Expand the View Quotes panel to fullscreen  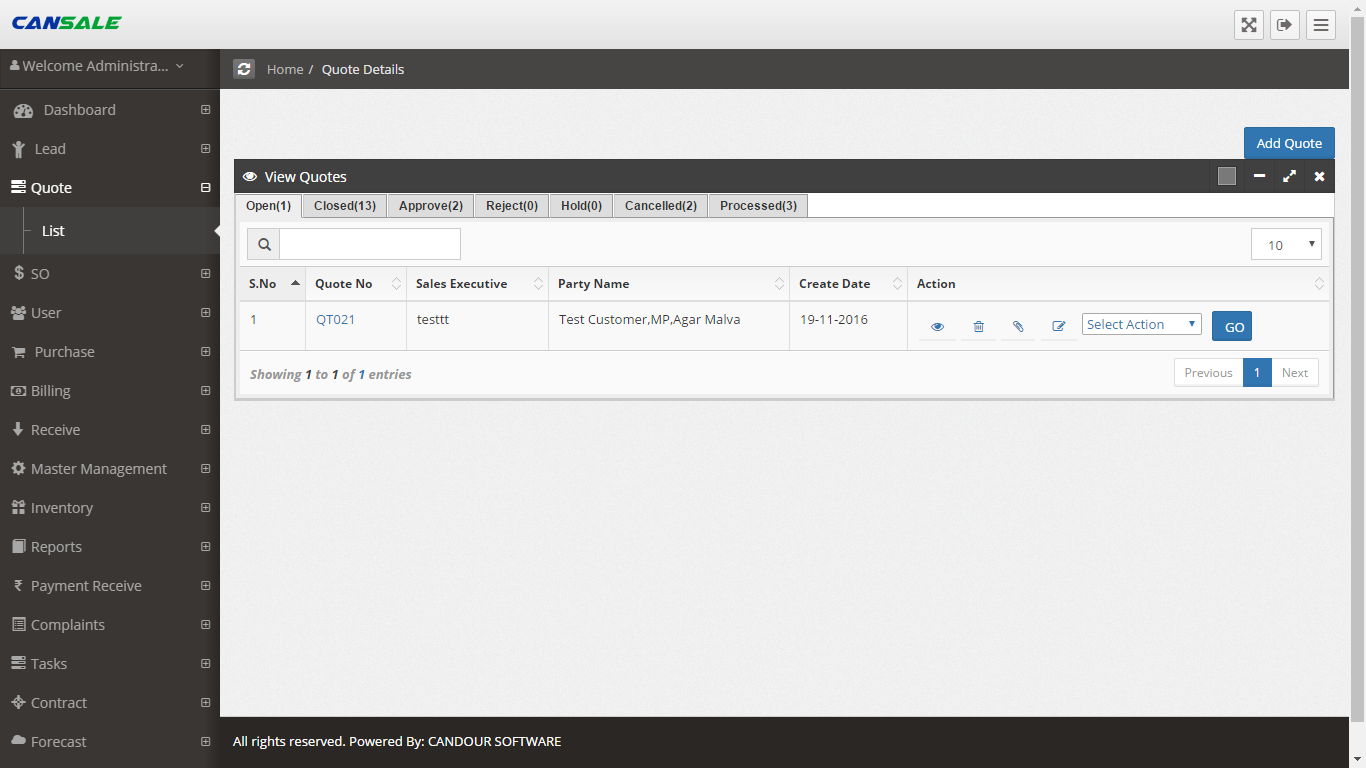1289,176
